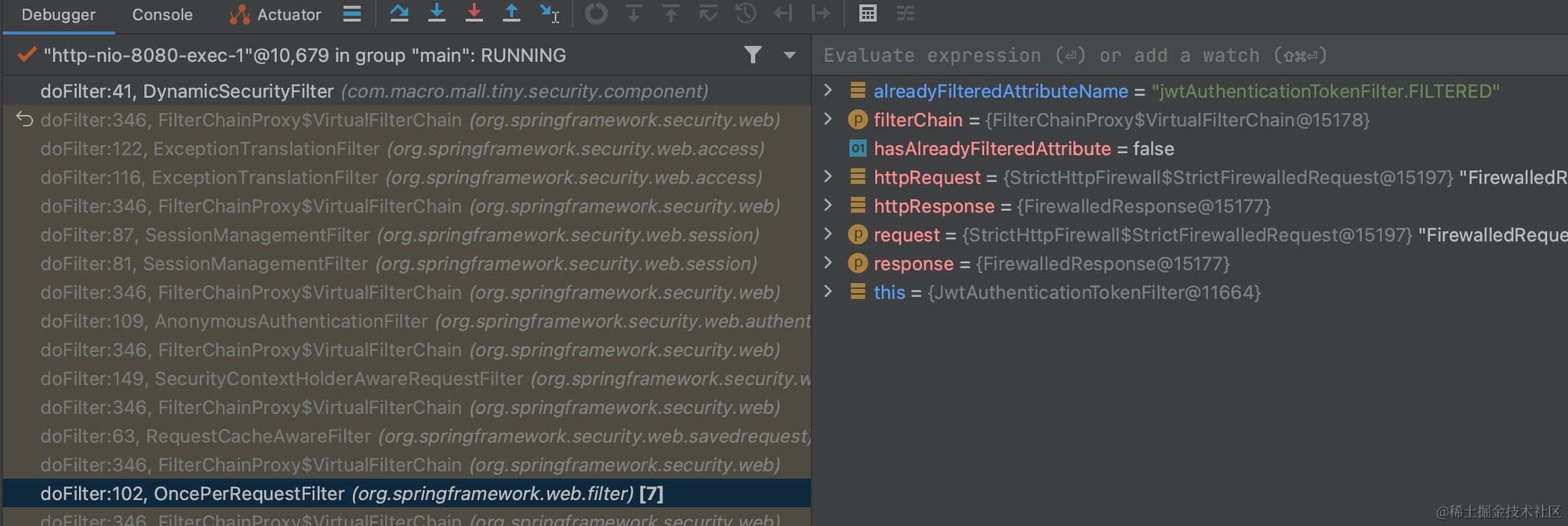Expand the httpRequest variable node
Viewport: 1568px width, 526px height.
pyautogui.click(x=828, y=177)
